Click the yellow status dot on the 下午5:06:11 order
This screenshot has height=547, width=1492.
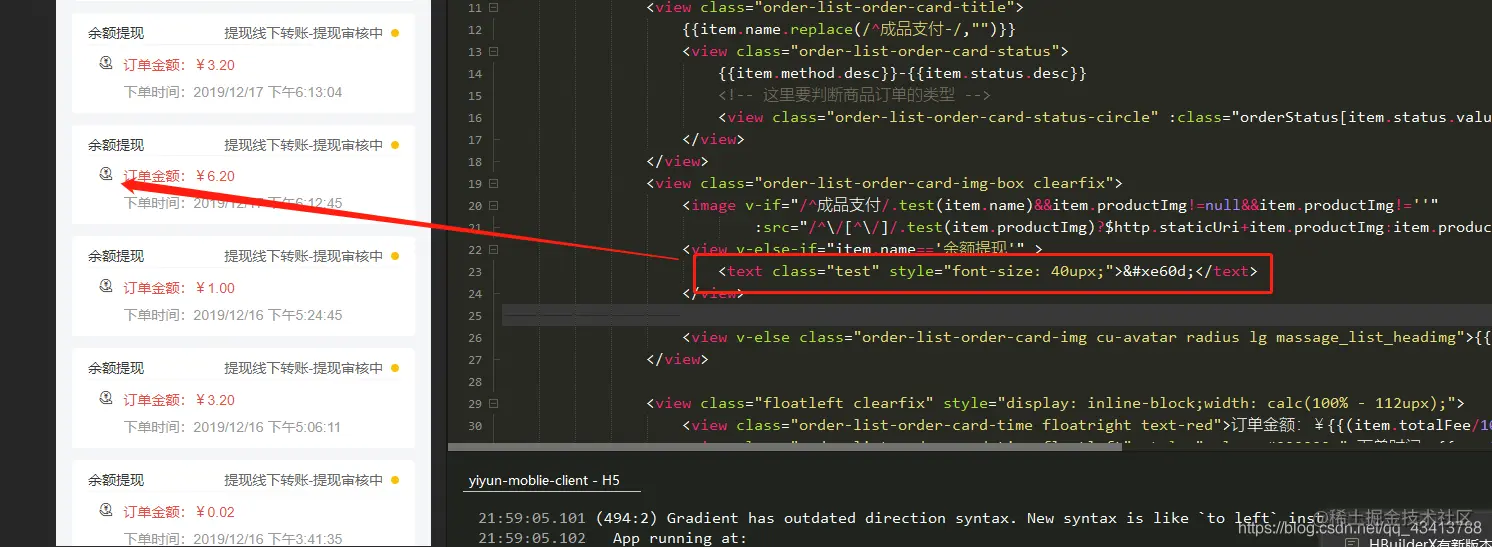pyautogui.click(x=395, y=369)
